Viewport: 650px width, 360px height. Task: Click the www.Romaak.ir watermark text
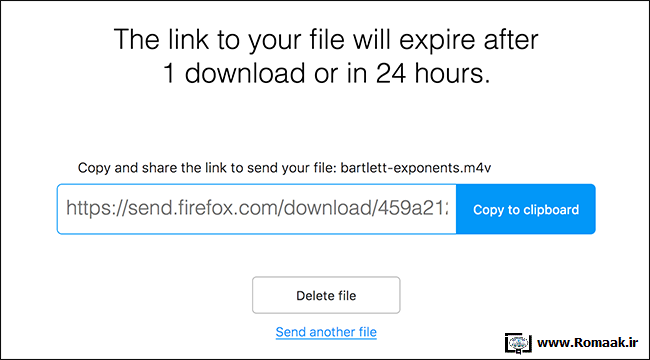click(589, 343)
